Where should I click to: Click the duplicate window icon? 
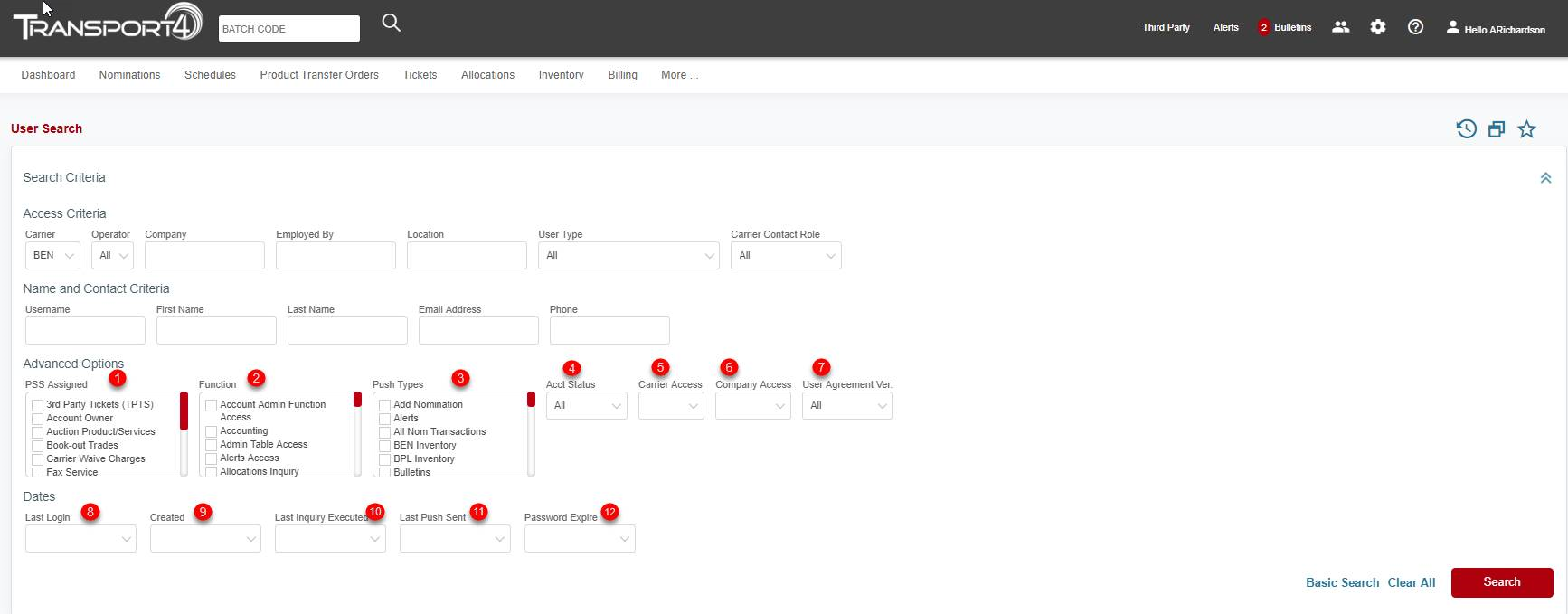tap(1497, 129)
